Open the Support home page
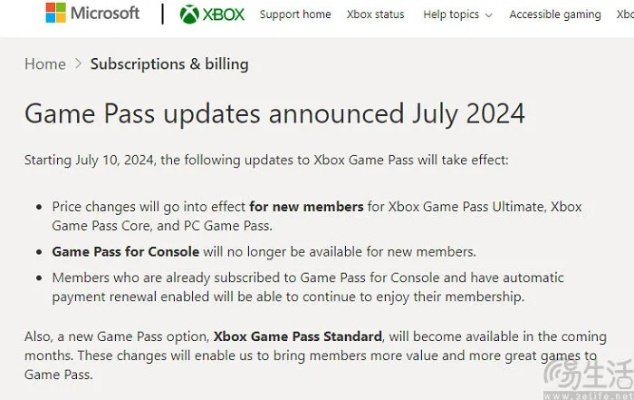This screenshot has width=634, height=400. click(x=295, y=15)
